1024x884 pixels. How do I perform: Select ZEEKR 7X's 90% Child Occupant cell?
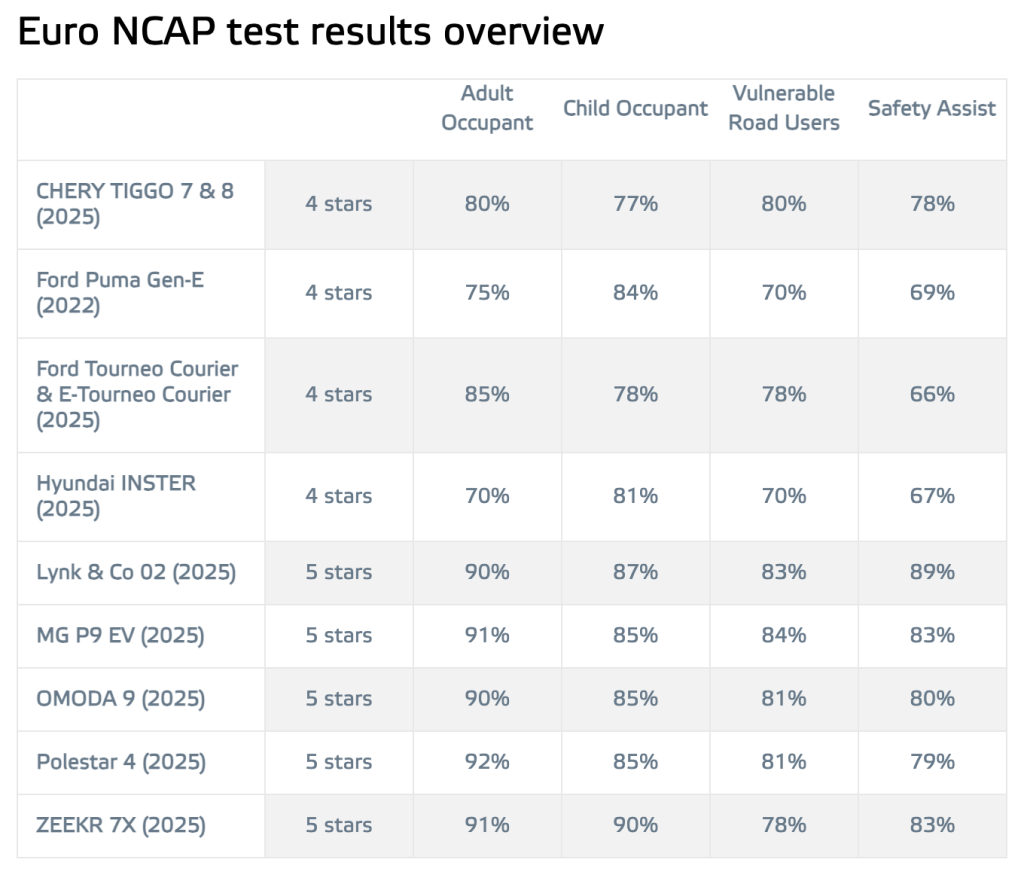635,826
